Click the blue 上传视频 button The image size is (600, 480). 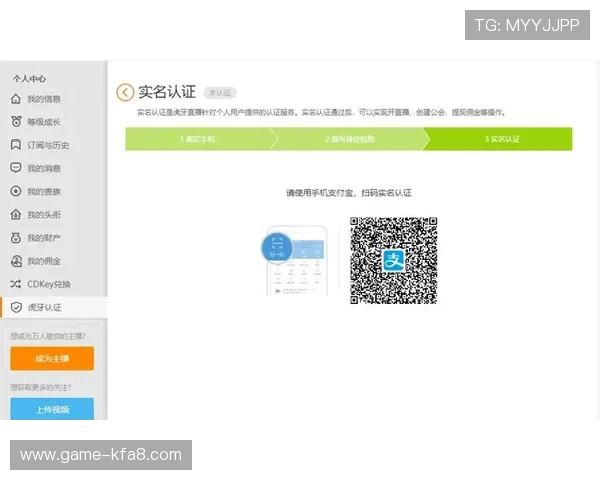tap(52, 409)
